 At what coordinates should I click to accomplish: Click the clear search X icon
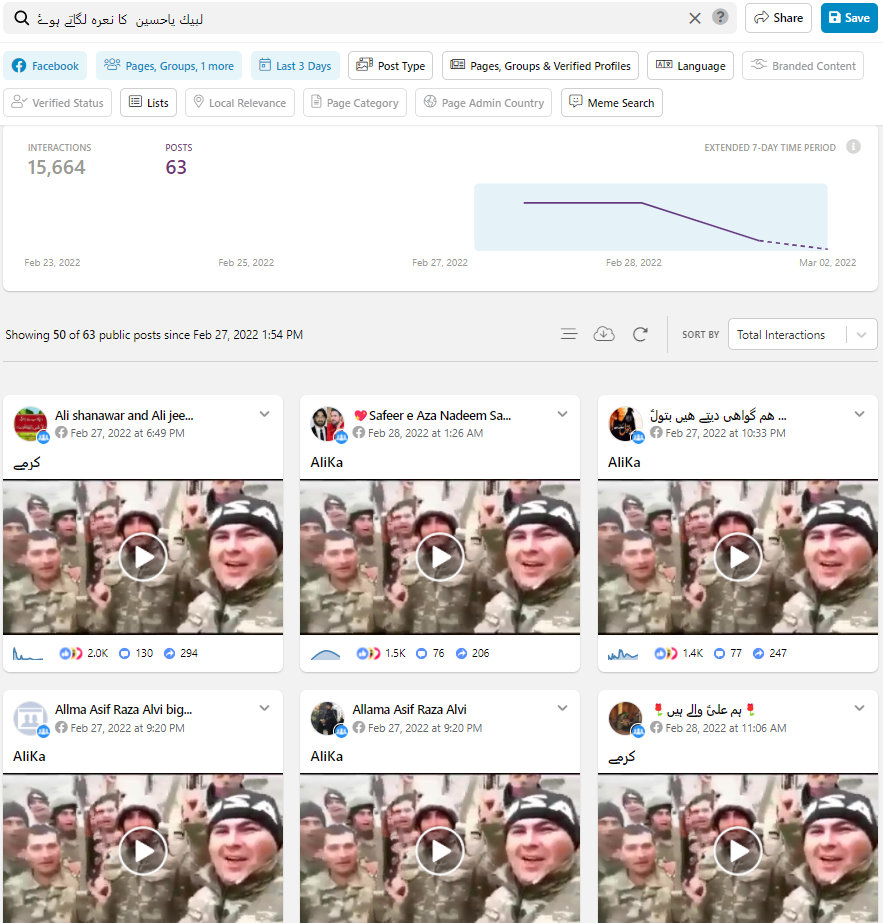click(x=695, y=18)
